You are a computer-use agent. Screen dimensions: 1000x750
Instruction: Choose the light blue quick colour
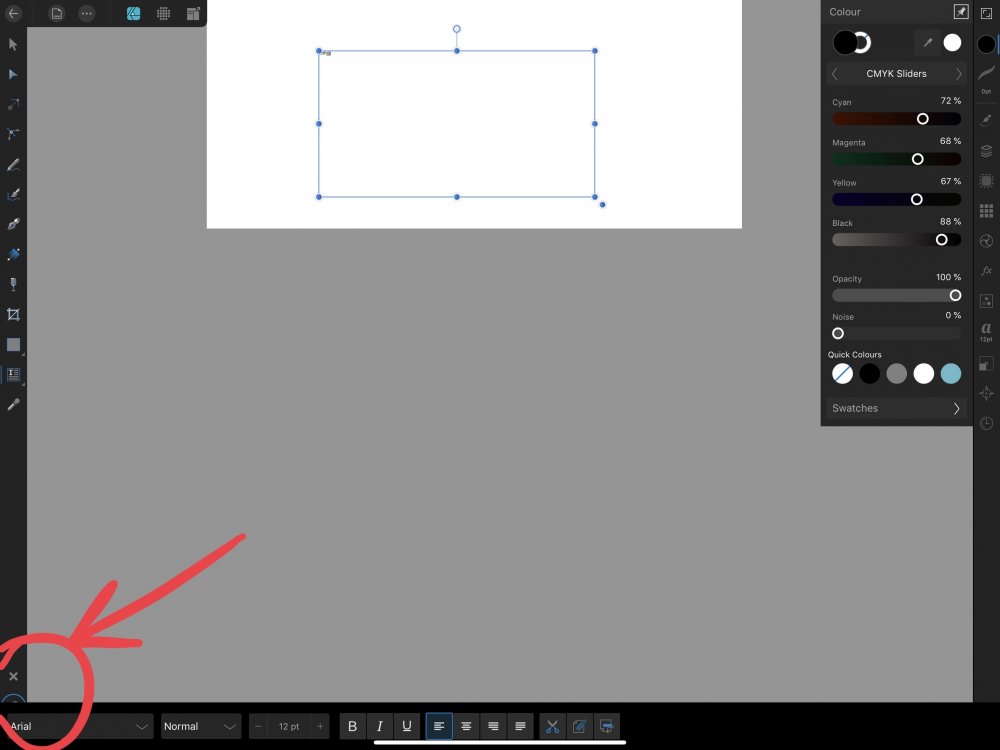tap(951, 374)
